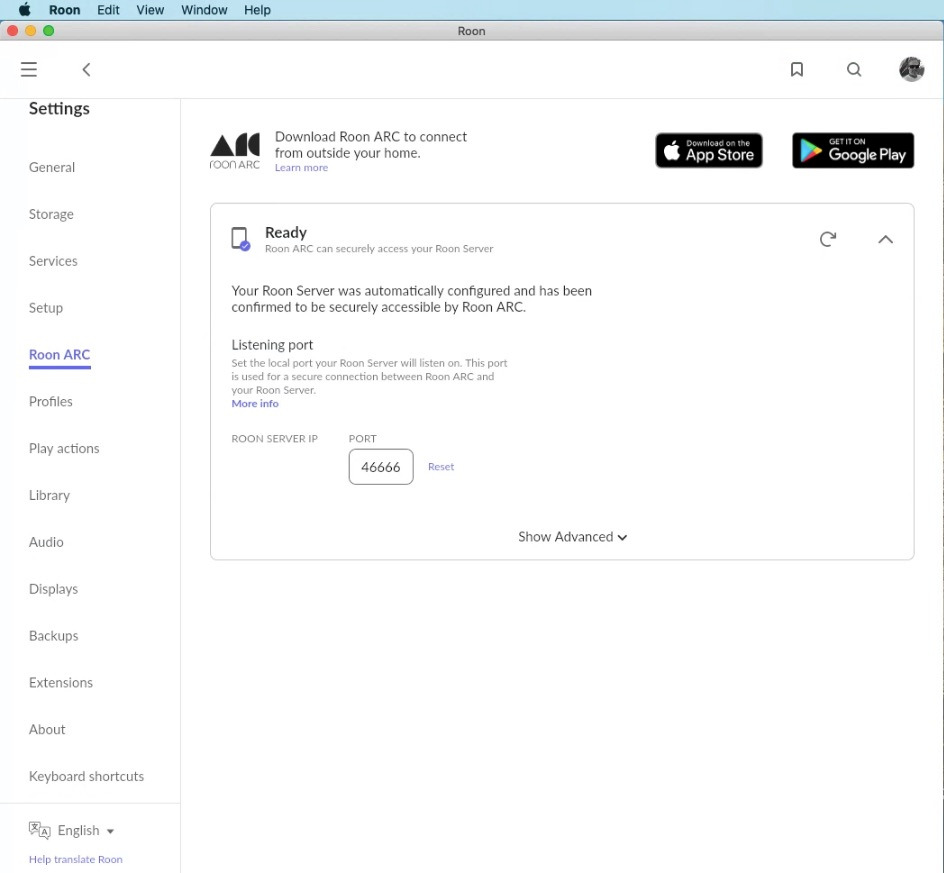Screen dimensions: 944x873
Task: Reset the listening port
Action: coord(441,467)
